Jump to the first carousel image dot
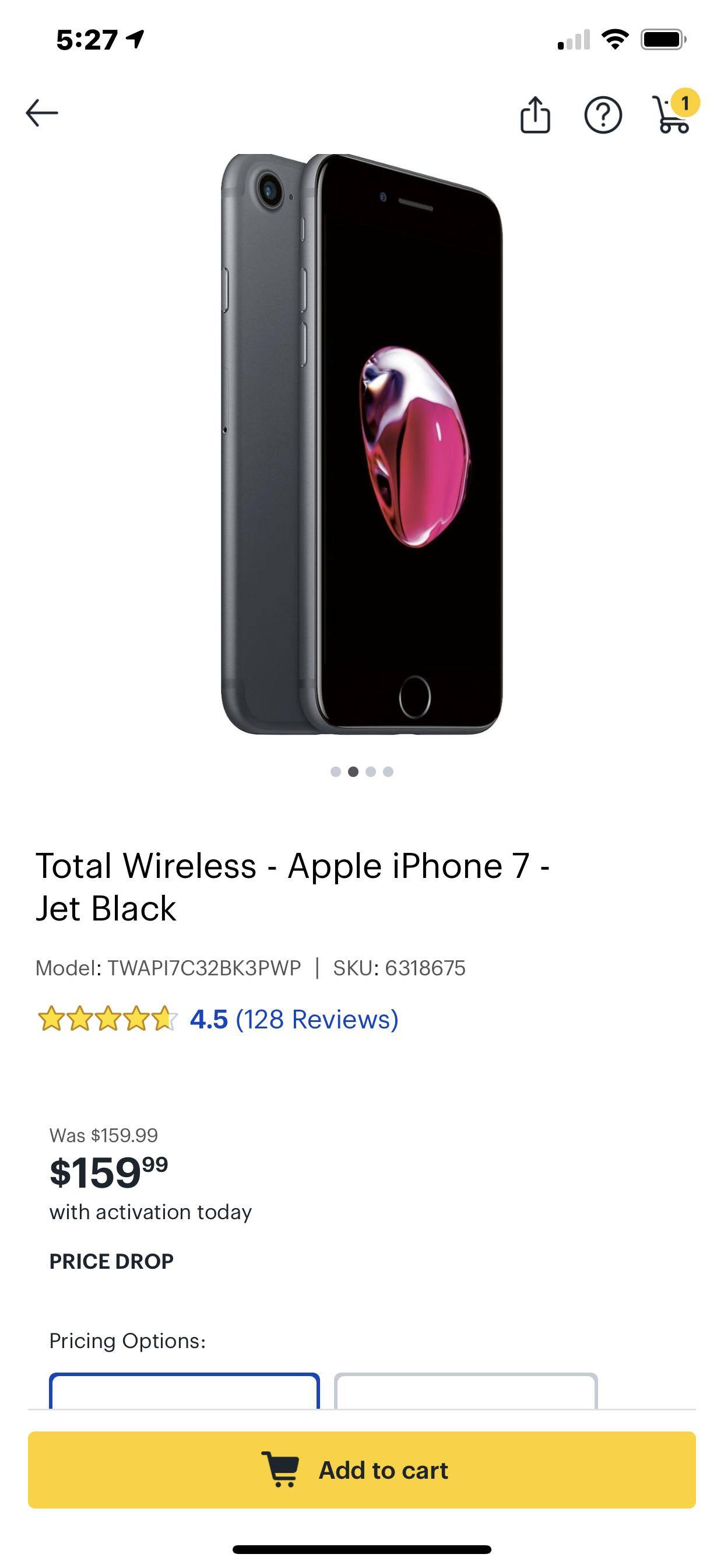Image resolution: width=724 pixels, height=1568 pixels. 336,772
